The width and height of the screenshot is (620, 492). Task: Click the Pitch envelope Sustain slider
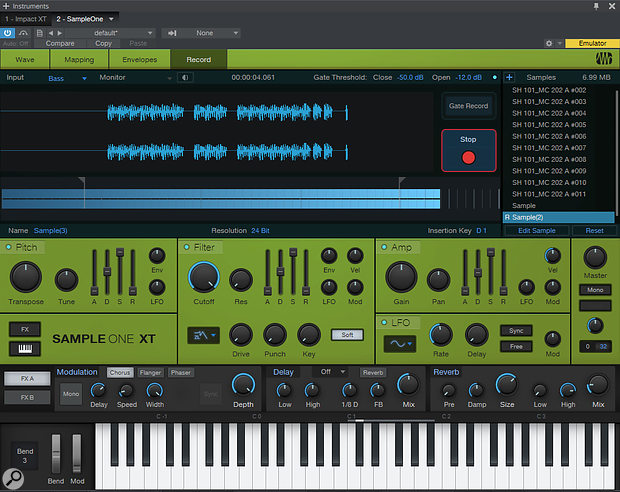pos(120,272)
